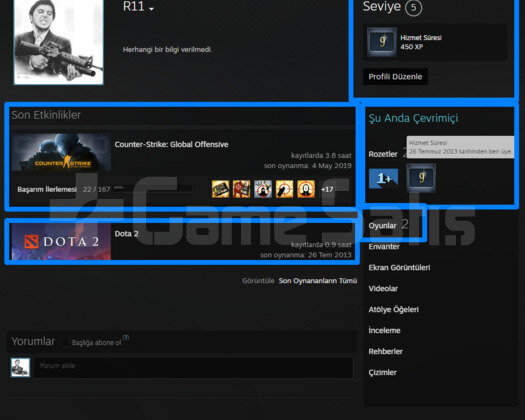
Task: Click 'son oynanma: 26 Tem 2013' text
Action: tap(306, 255)
